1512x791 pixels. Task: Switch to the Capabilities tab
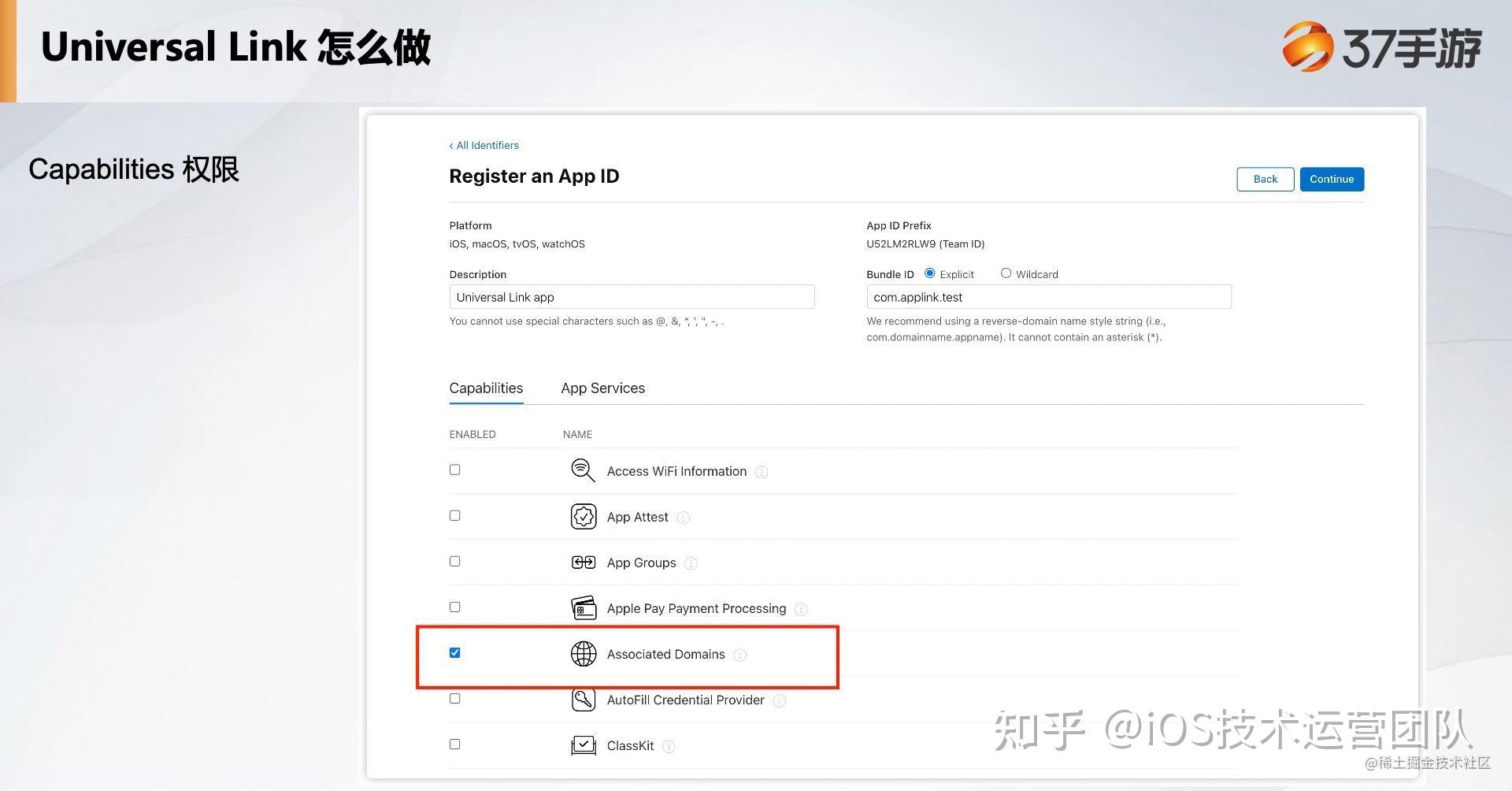(x=486, y=388)
